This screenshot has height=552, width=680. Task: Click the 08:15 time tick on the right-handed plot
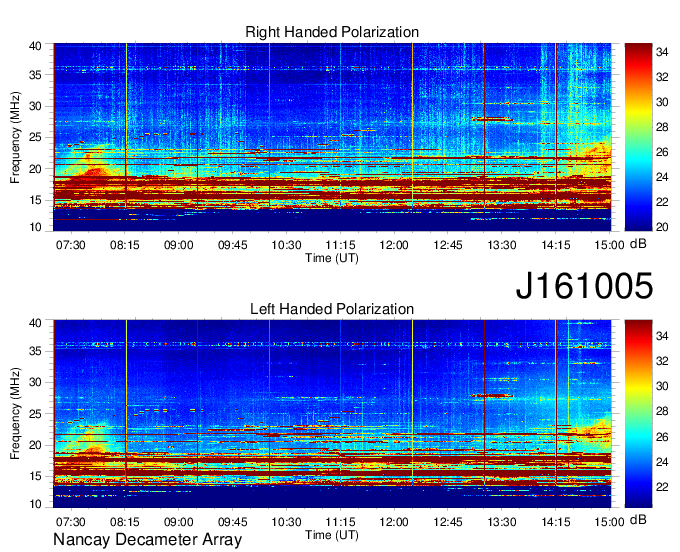[x=125, y=245]
